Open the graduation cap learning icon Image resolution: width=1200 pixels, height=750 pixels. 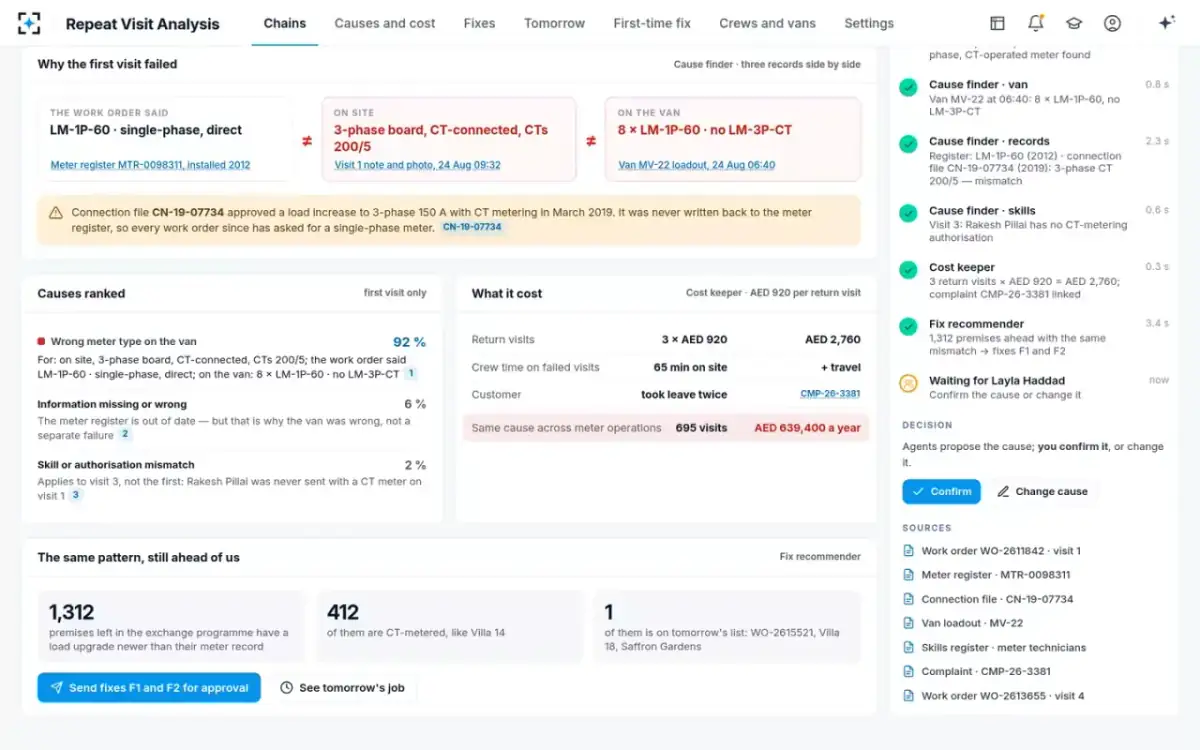click(1074, 23)
